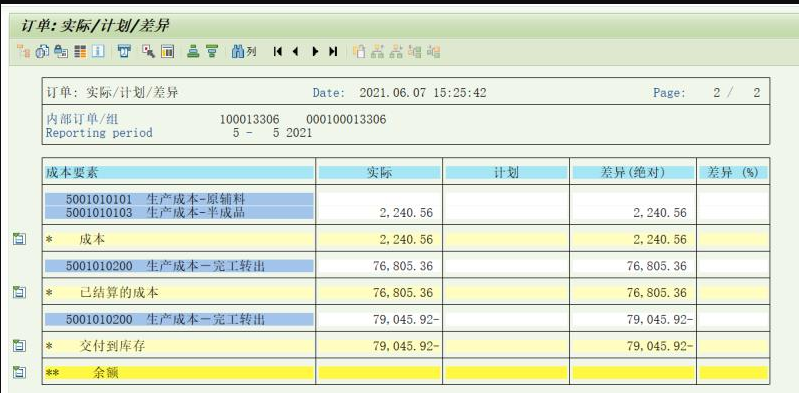Click 实际 76,805.36 in 5001010200 row

(403, 266)
